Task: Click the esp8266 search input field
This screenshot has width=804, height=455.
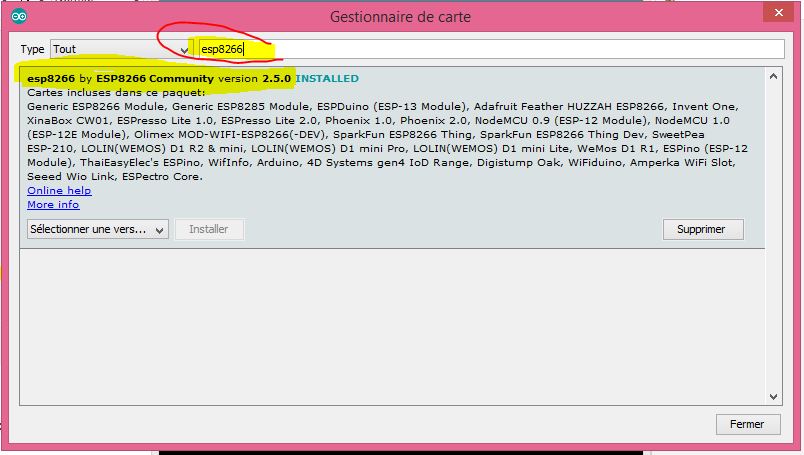Action: [x=491, y=49]
